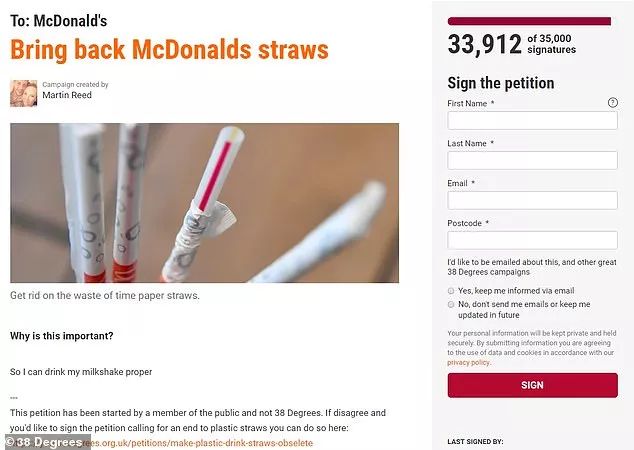
Task: Click the help question mark icon
Action: pyautogui.click(x=613, y=103)
